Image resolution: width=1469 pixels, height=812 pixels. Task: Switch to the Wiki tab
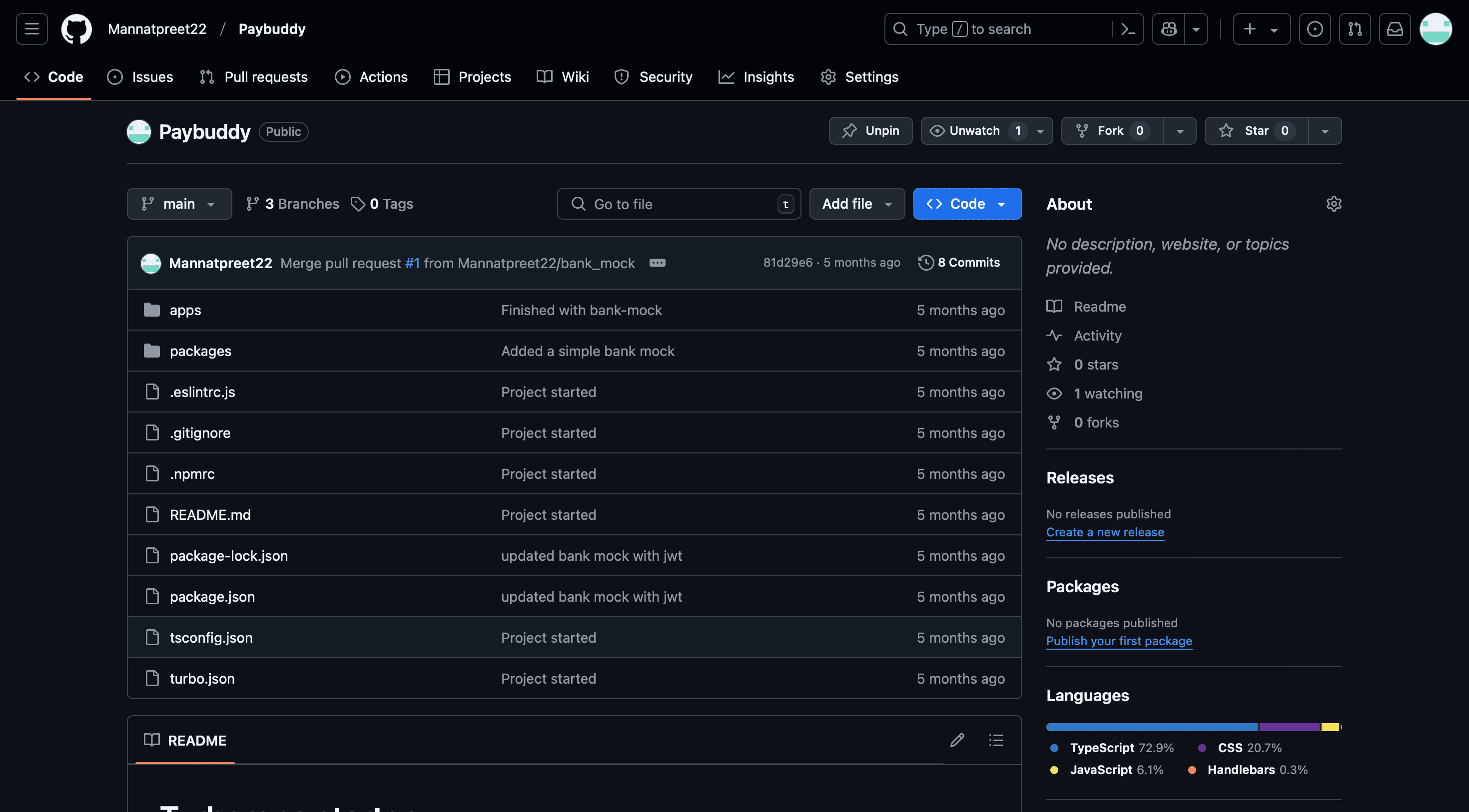click(563, 77)
